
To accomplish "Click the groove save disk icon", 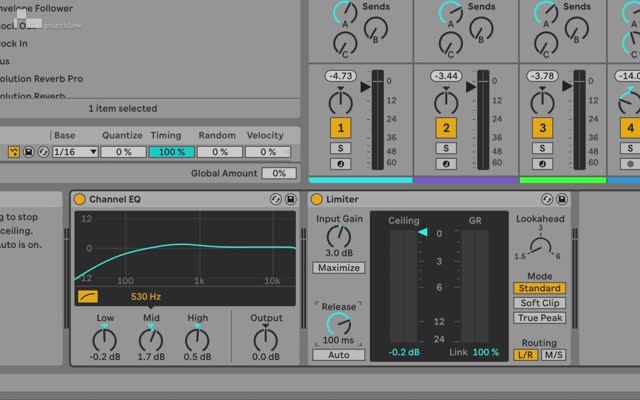I will click(29, 152).
